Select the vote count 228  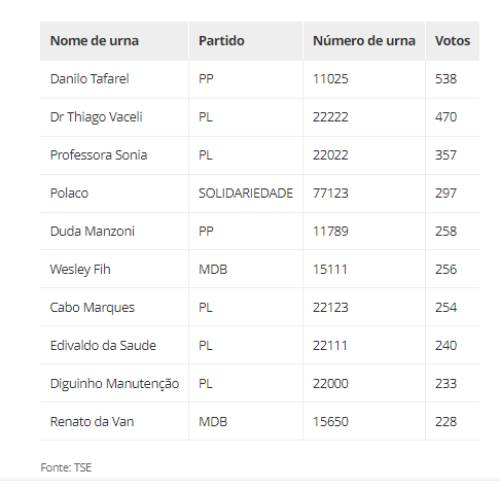446,422
